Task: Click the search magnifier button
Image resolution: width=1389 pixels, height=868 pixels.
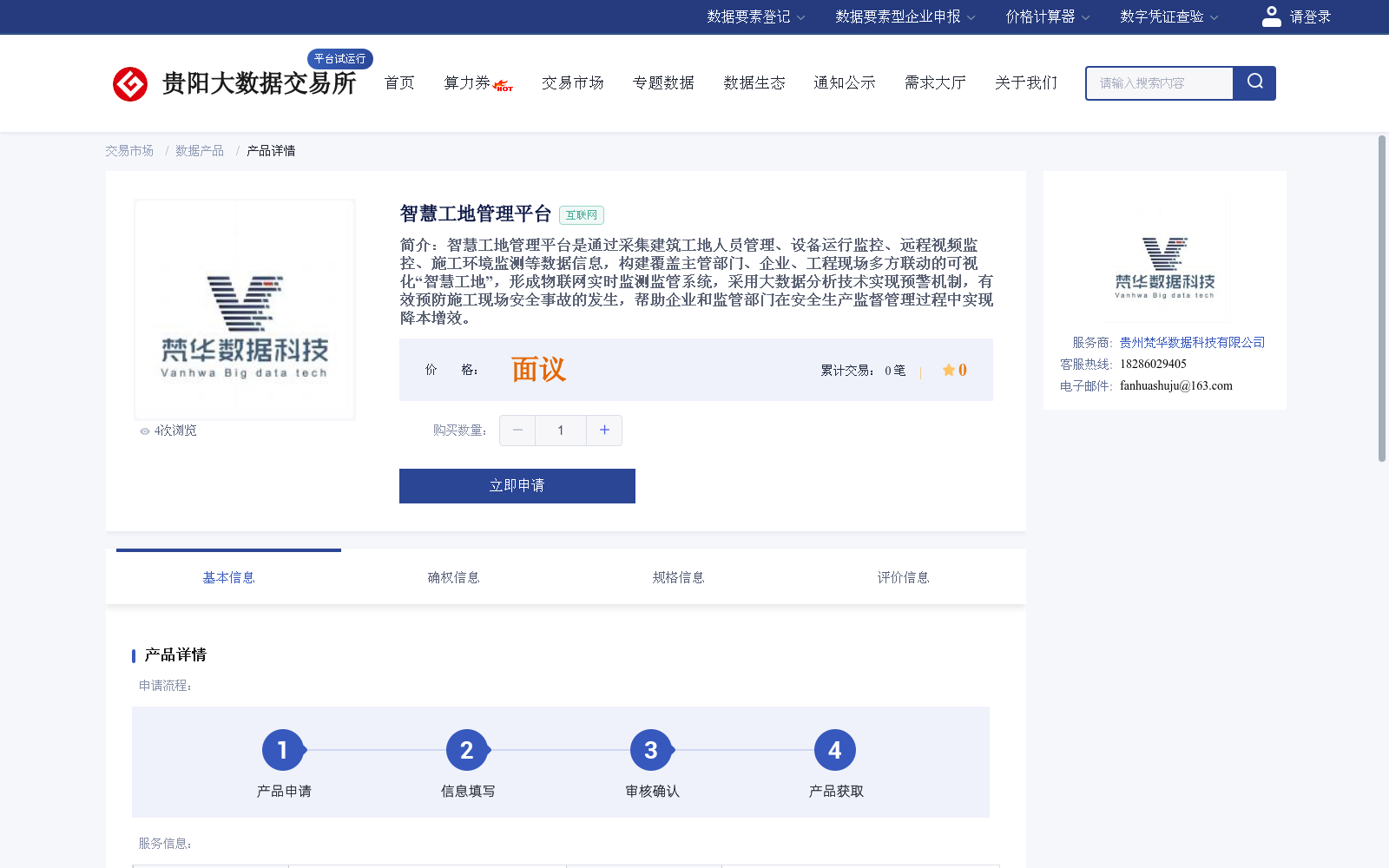Action: (1254, 82)
